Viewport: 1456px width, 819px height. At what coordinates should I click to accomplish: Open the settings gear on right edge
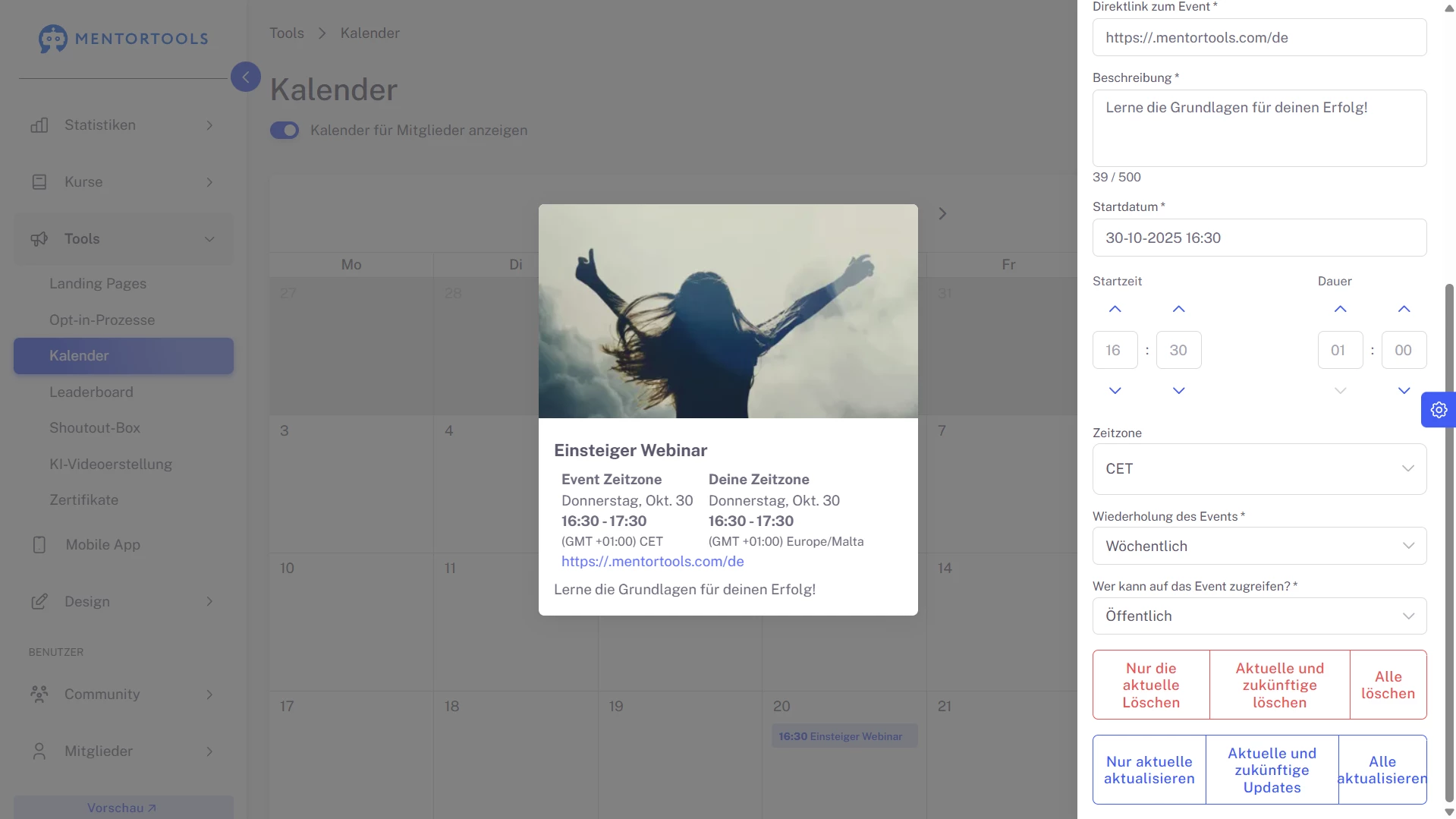(1438, 409)
